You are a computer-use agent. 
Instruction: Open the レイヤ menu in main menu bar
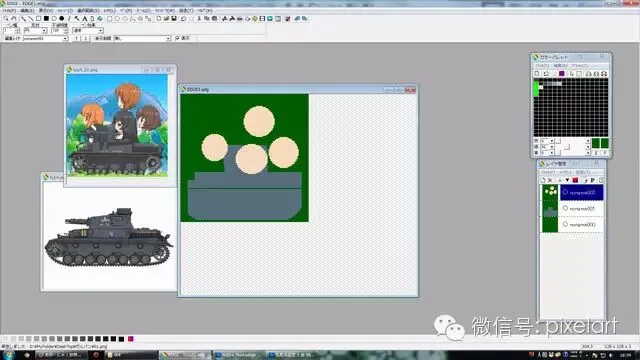point(109,10)
